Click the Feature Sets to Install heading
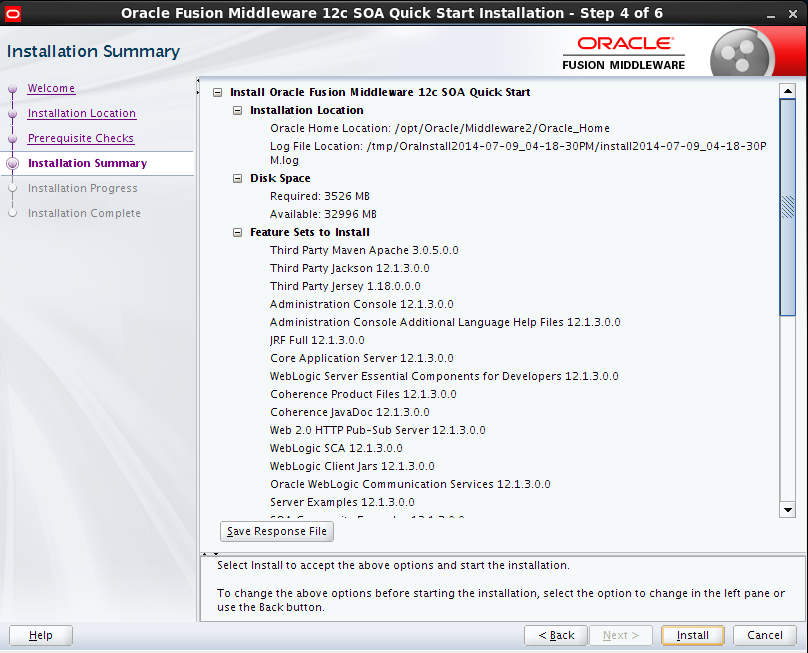Image resolution: width=808 pixels, height=653 pixels. tap(310, 233)
